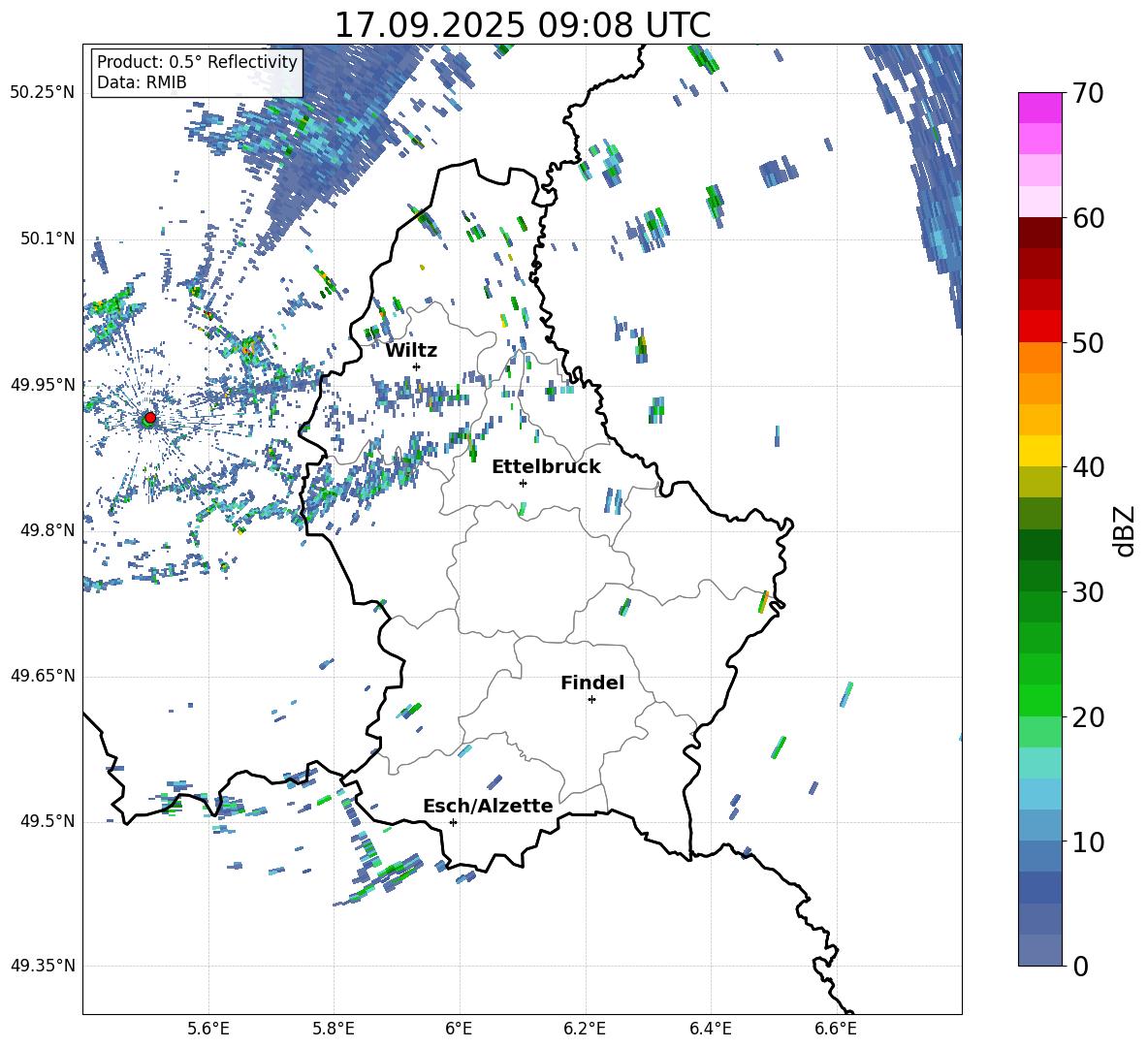
Task: Select the Wiltz station label
Action: pos(411,351)
